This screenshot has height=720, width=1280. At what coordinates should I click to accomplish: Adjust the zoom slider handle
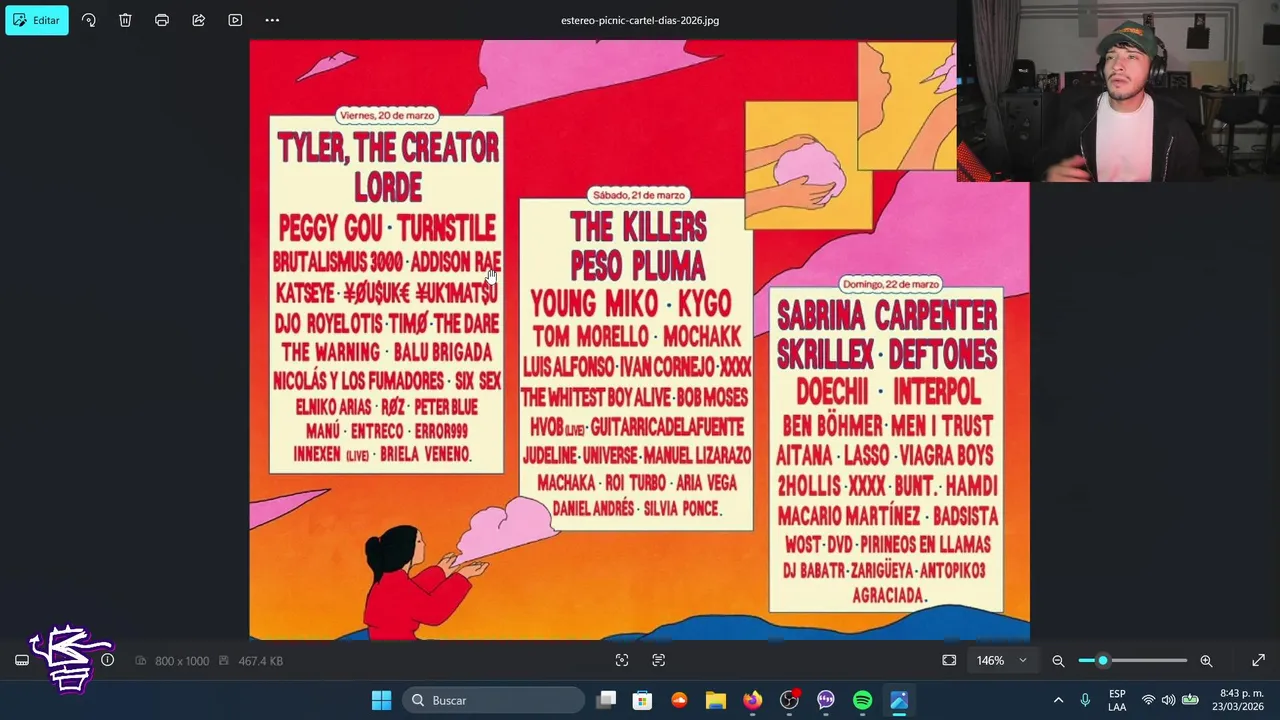point(1103,661)
